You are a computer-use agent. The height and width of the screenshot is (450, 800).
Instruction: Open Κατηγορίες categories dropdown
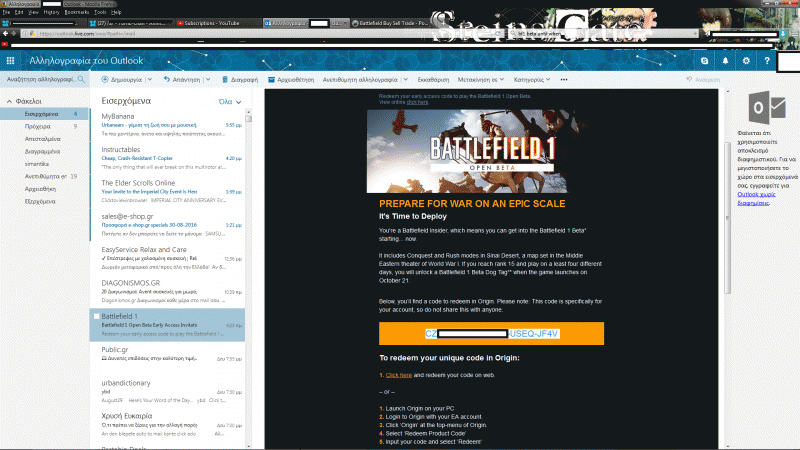(532, 80)
